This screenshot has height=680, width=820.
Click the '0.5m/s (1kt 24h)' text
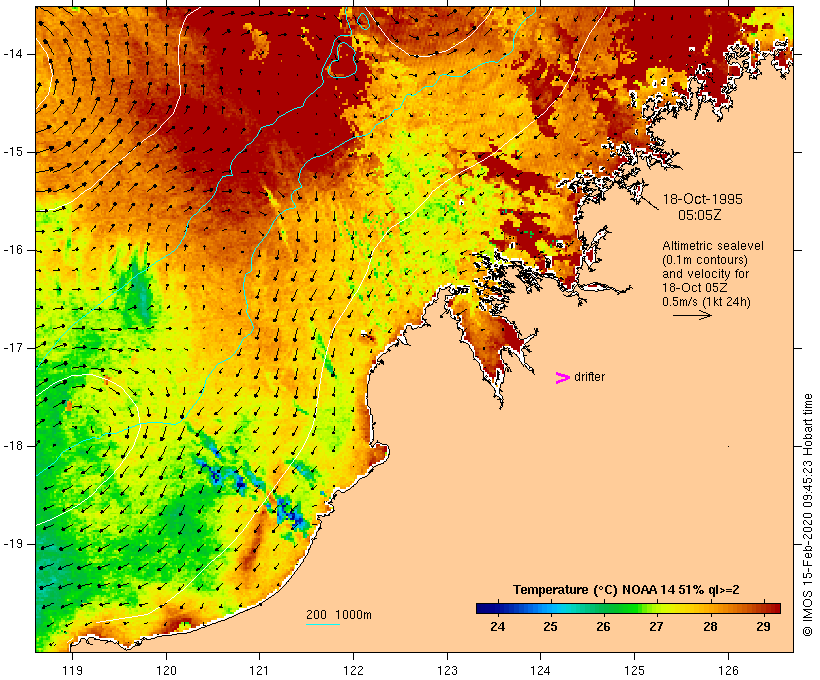[706, 302]
